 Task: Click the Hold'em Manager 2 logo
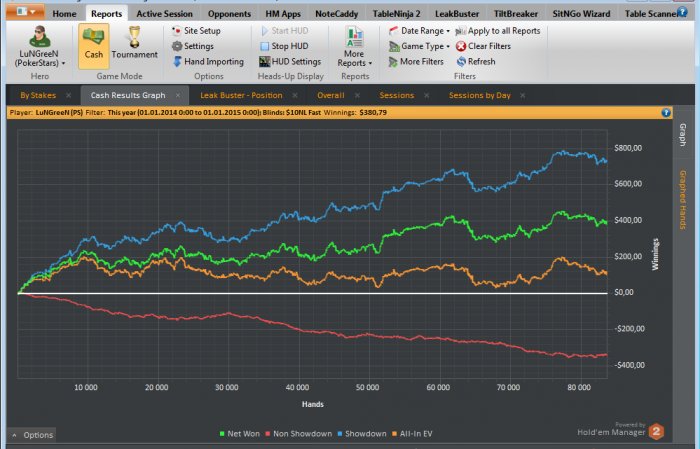pyautogui.click(x=656, y=432)
